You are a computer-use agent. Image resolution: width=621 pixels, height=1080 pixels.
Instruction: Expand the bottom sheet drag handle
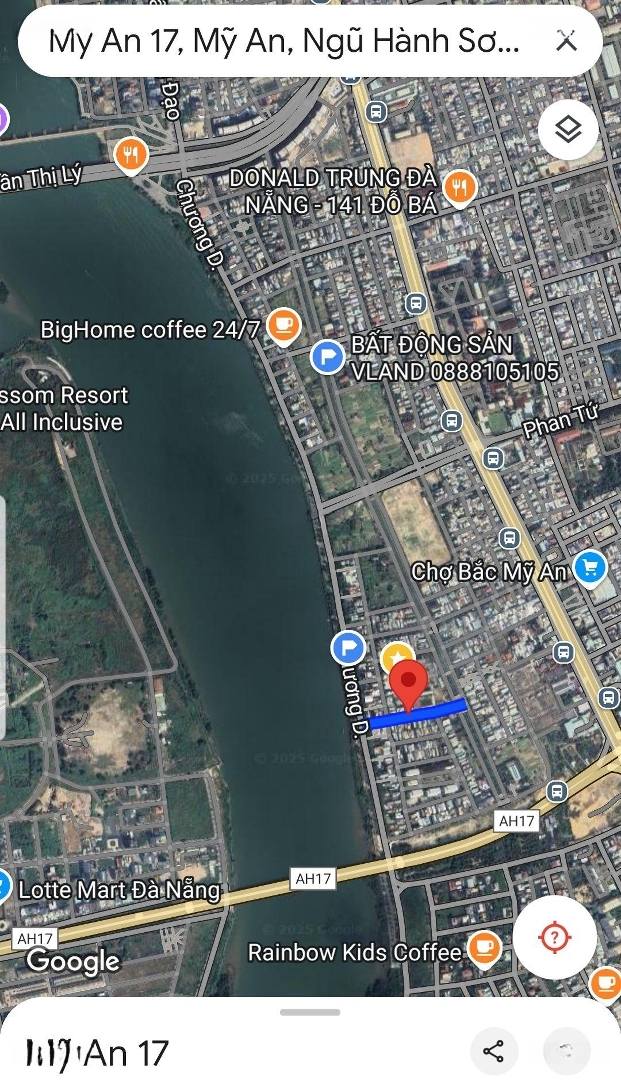coord(310,1012)
